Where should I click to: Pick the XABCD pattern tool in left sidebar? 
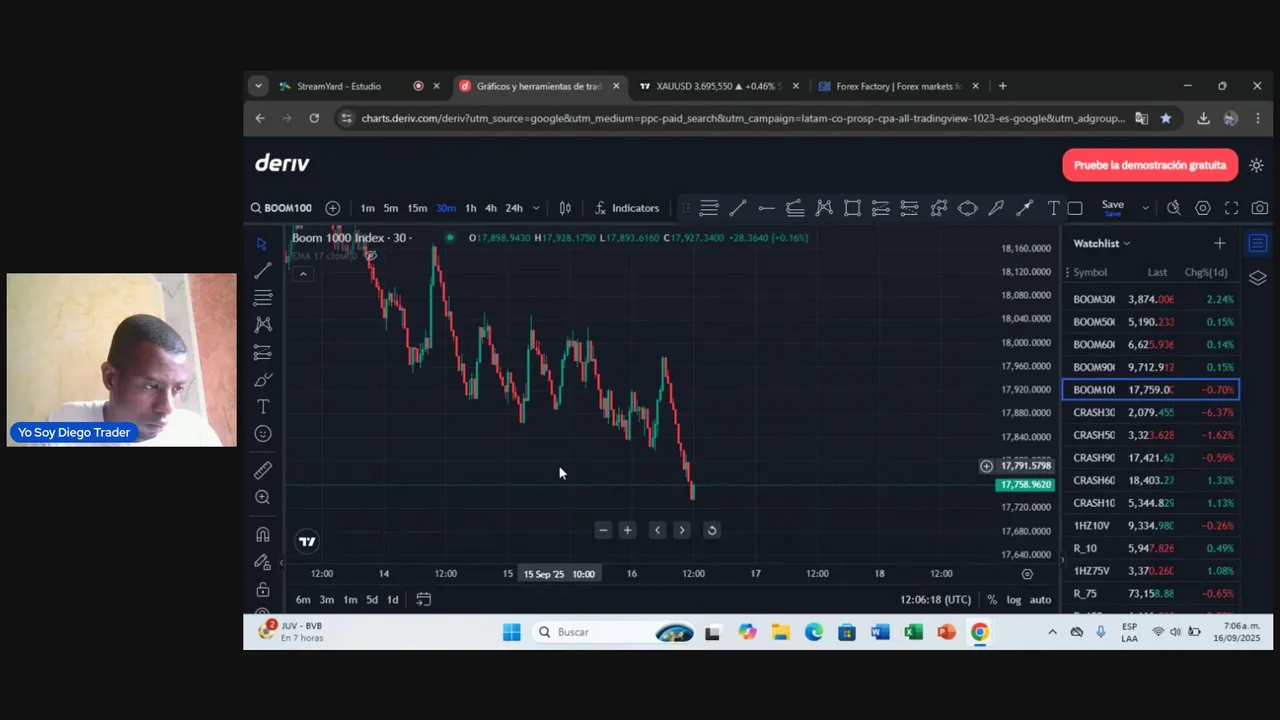(x=262, y=324)
